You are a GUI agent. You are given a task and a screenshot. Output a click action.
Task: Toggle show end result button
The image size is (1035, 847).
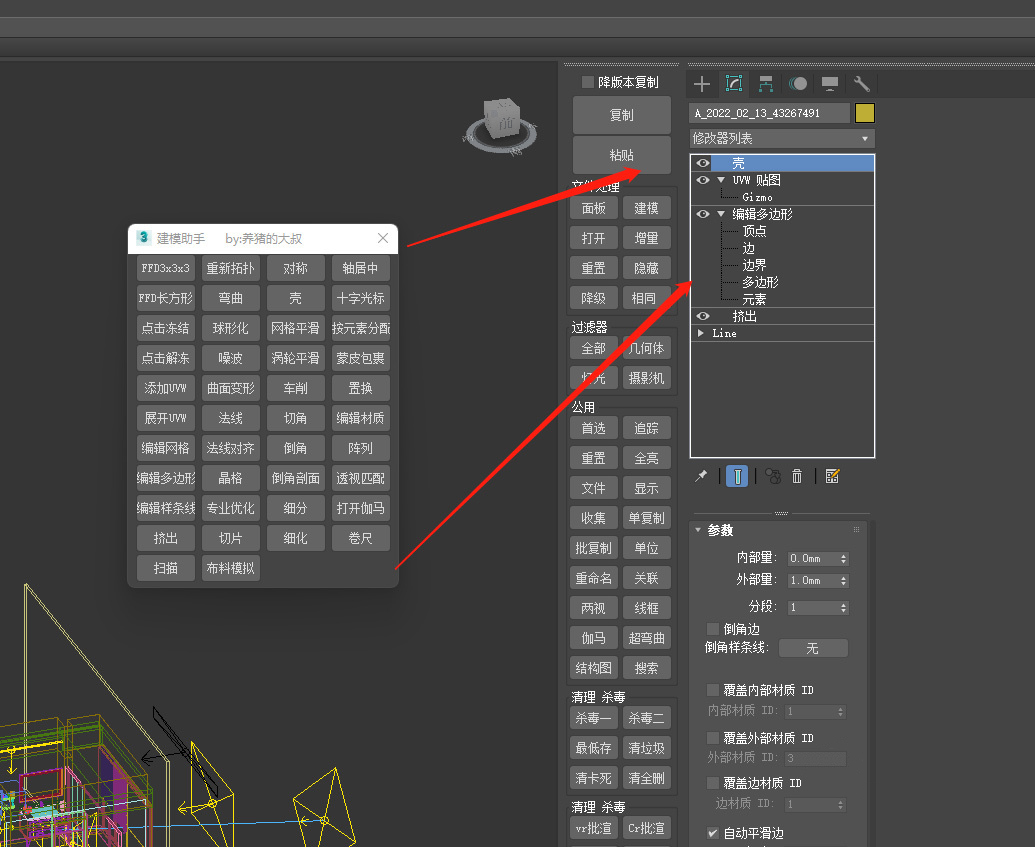(x=737, y=476)
